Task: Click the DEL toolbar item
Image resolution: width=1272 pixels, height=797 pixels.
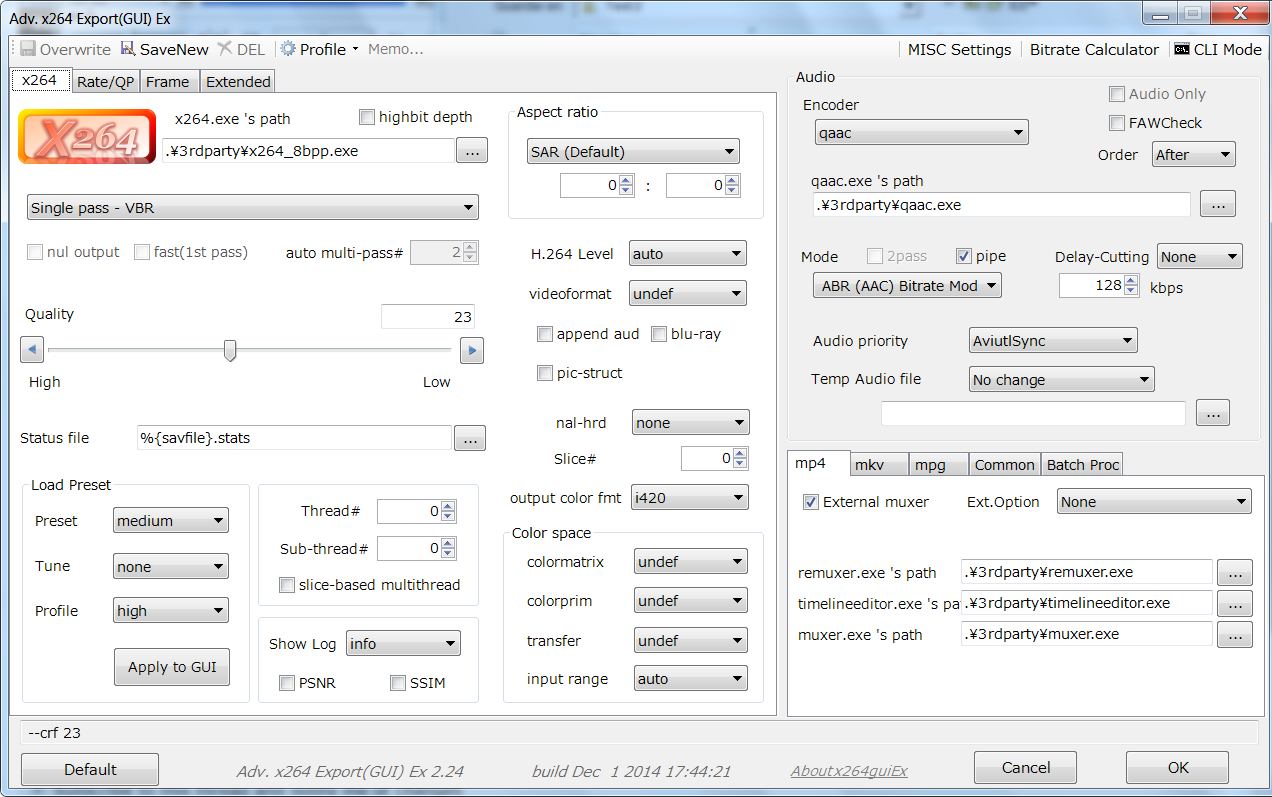Action: coord(241,49)
